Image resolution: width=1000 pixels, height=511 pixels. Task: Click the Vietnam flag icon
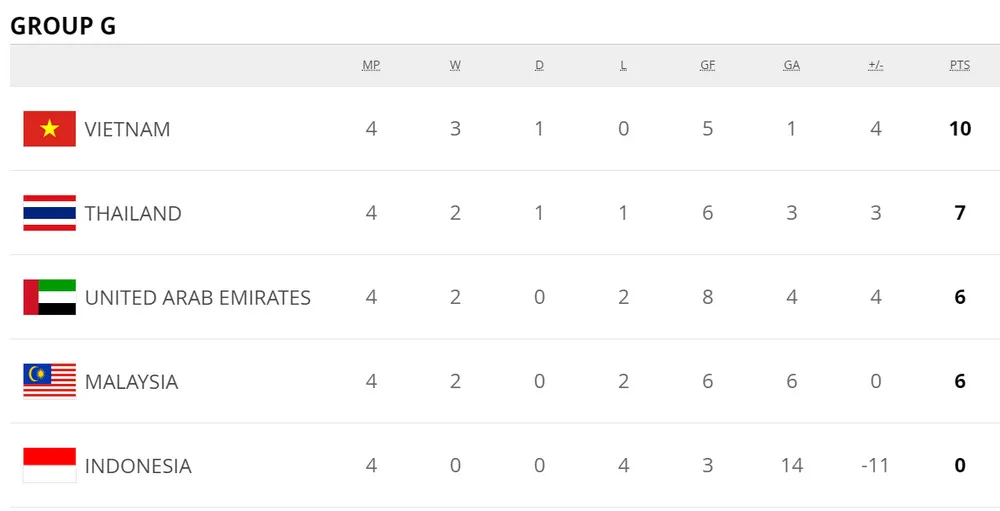pyautogui.click(x=49, y=129)
